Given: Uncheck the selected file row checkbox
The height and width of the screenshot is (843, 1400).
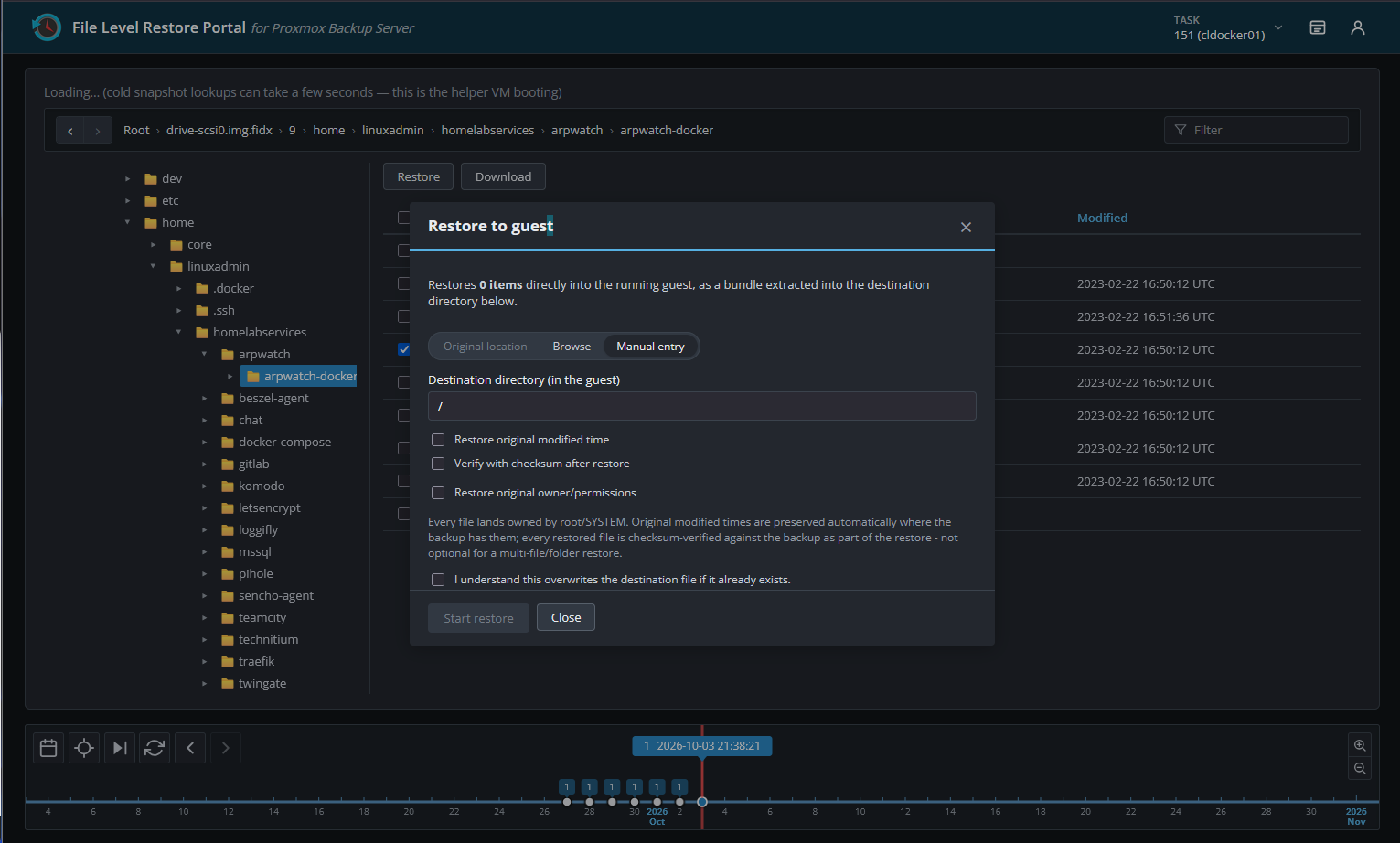Looking at the screenshot, I should point(403,349).
